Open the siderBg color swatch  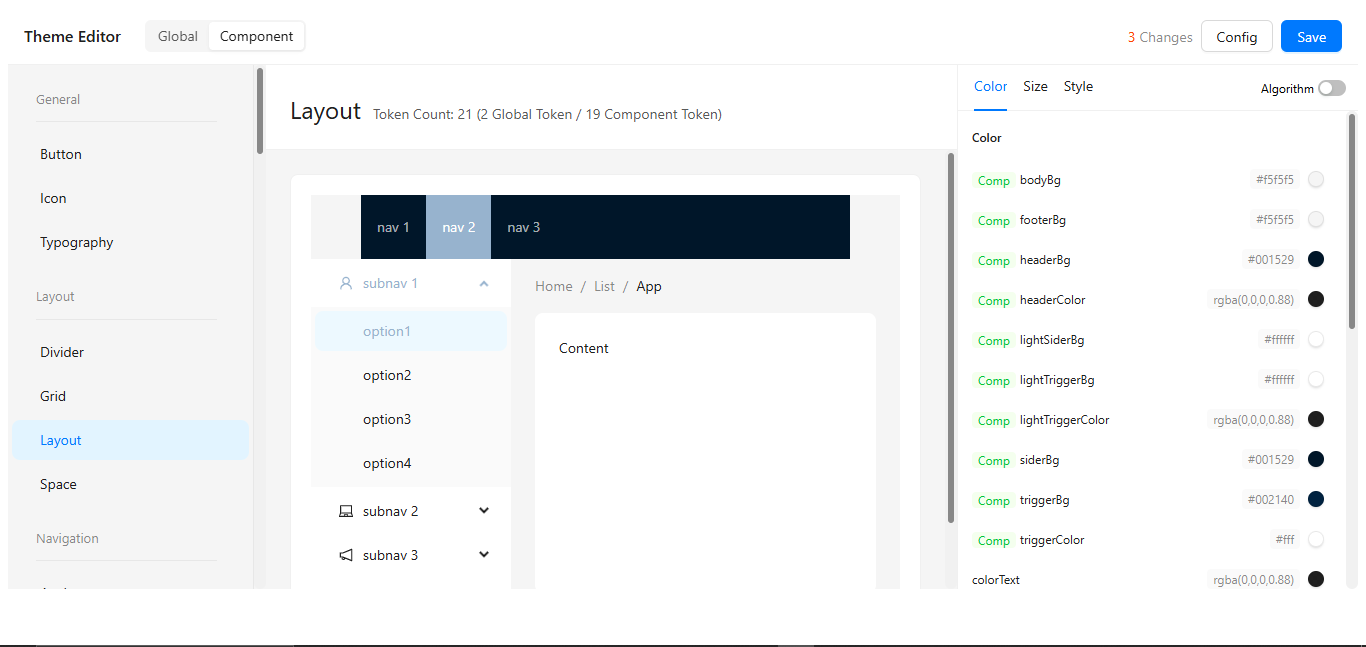coord(1316,459)
